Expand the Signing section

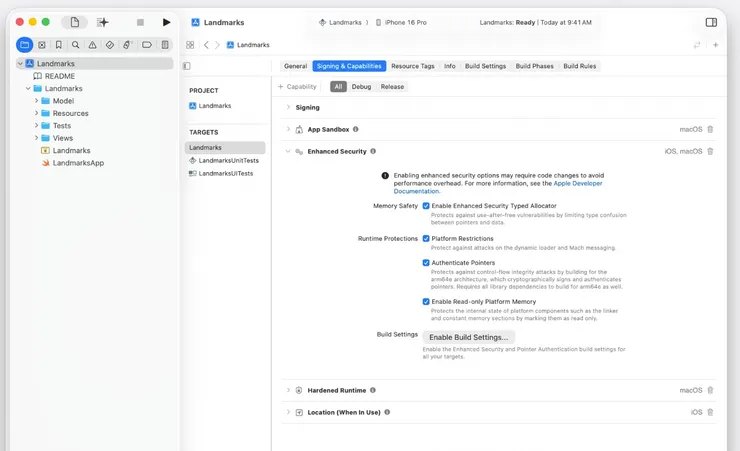point(288,107)
